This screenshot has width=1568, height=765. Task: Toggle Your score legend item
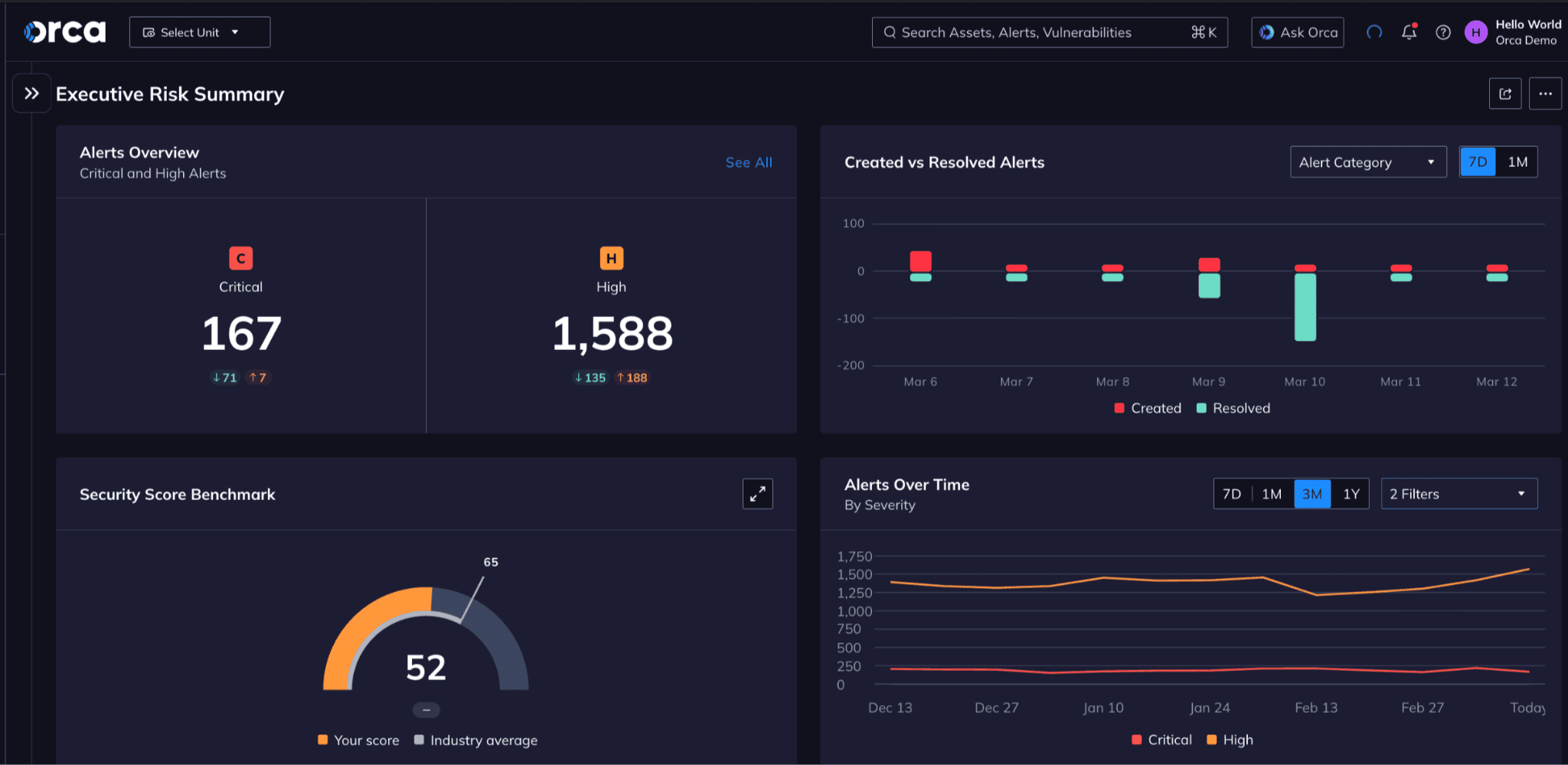click(x=358, y=740)
